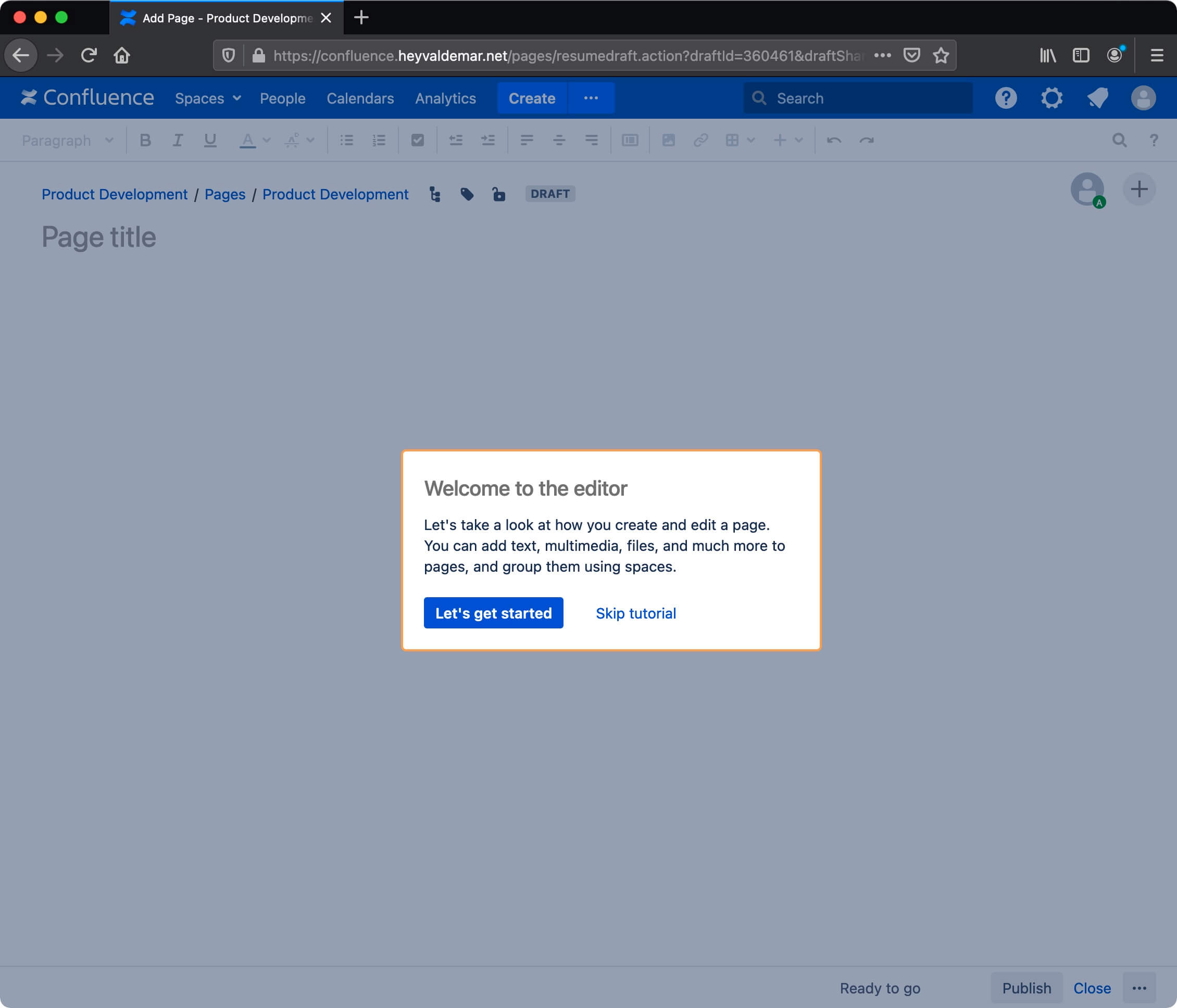Skip the editor tutorial
Viewport: 1177px width, 1008px height.
[x=636, y=613]
